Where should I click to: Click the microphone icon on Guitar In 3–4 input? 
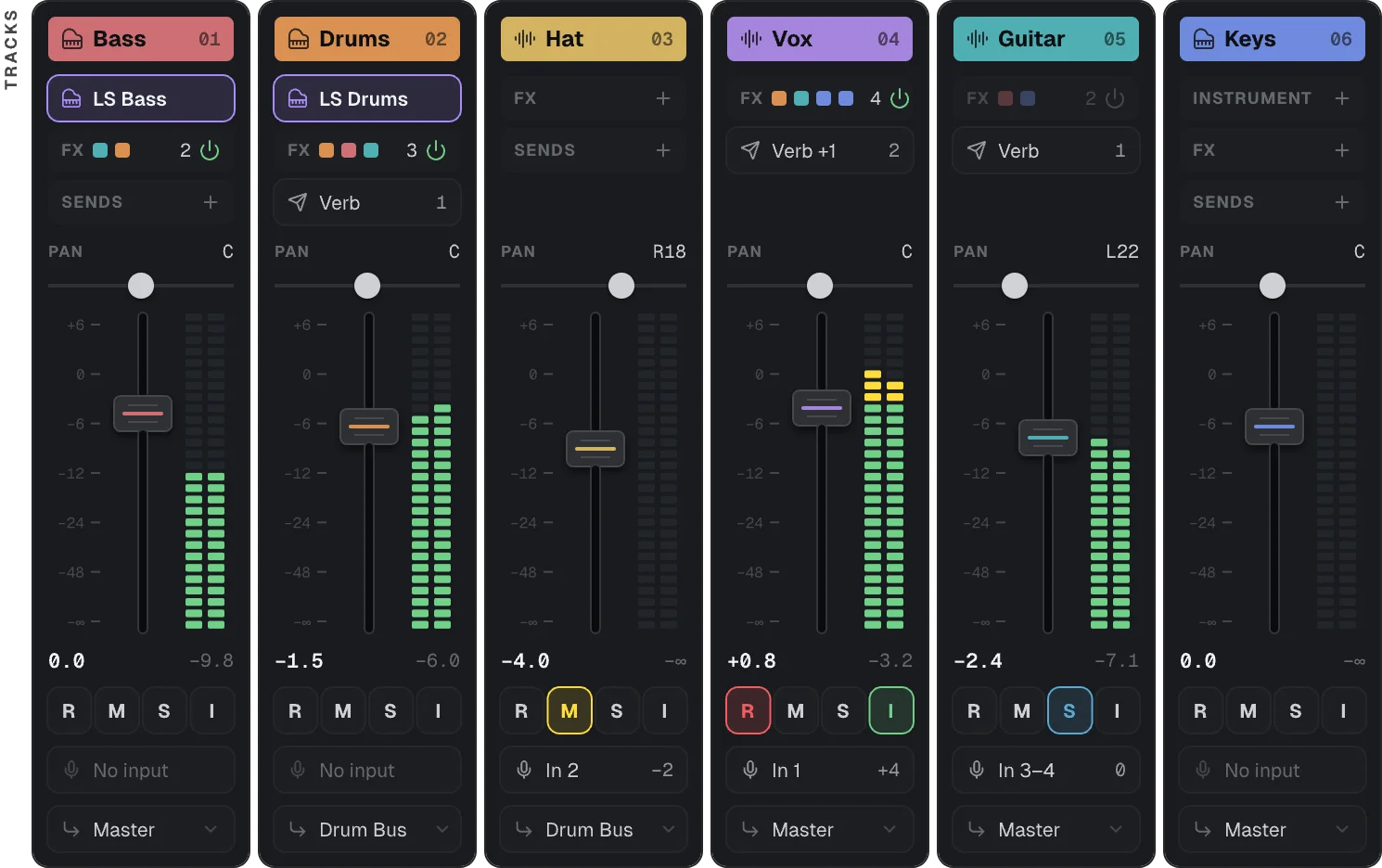coord(977,770)
